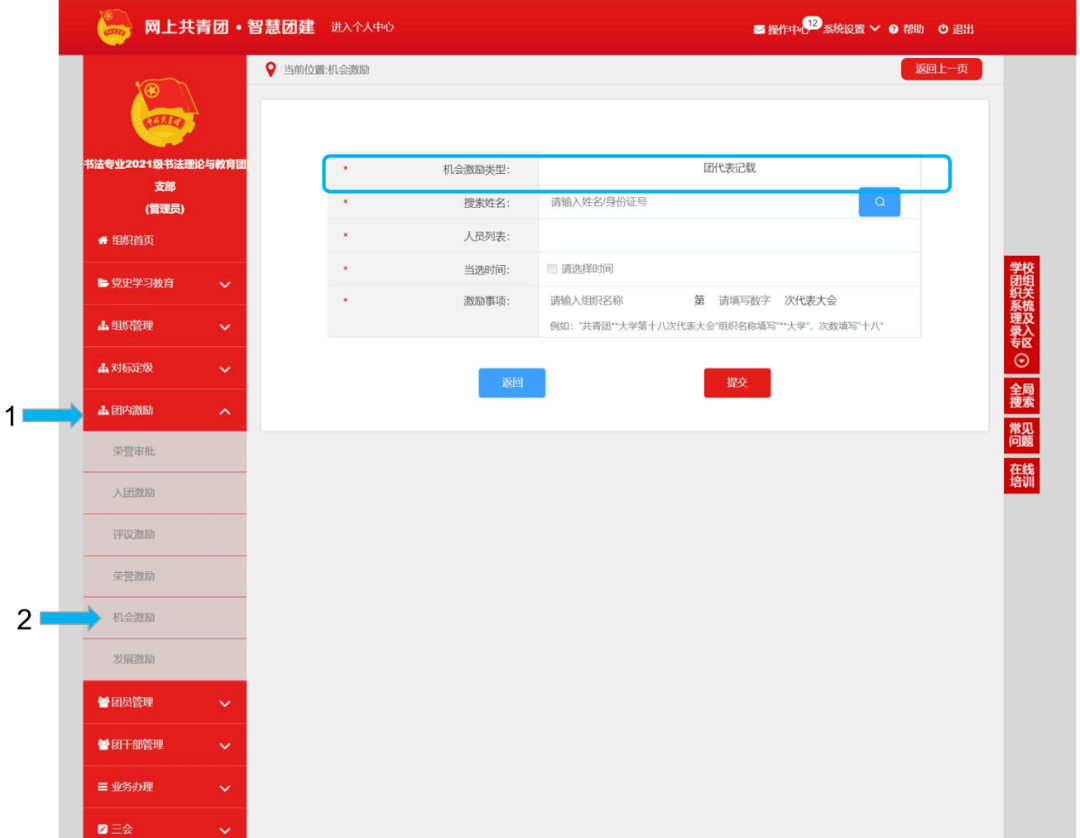
Task: Collapse the 团内激励 section
Action: coord(164,409)
